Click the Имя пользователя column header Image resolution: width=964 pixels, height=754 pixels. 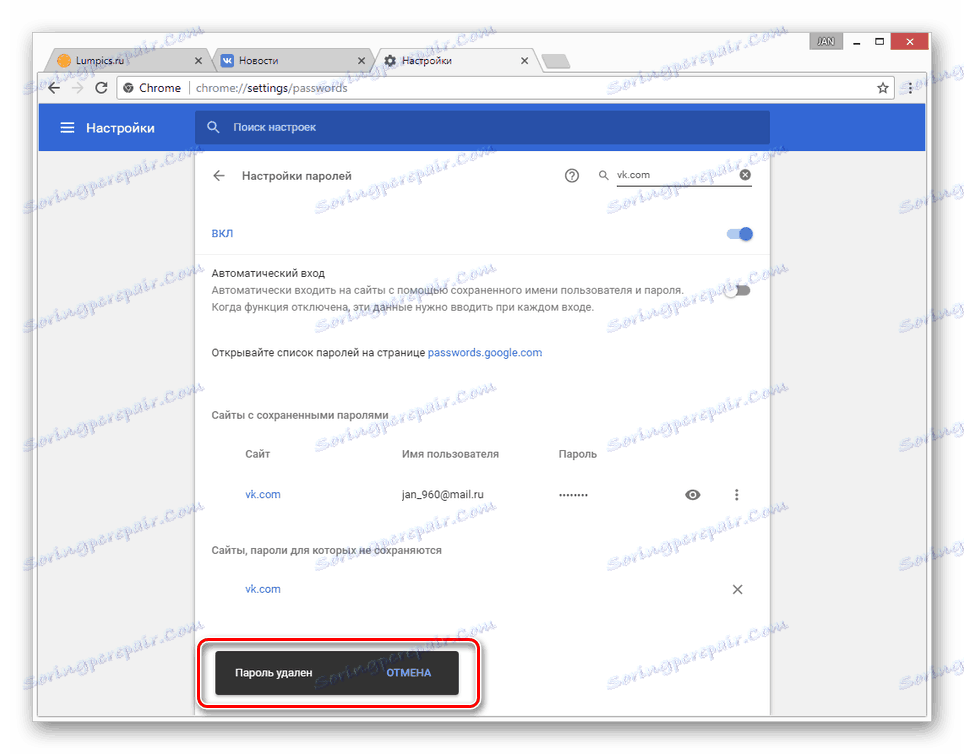[450, 454]
